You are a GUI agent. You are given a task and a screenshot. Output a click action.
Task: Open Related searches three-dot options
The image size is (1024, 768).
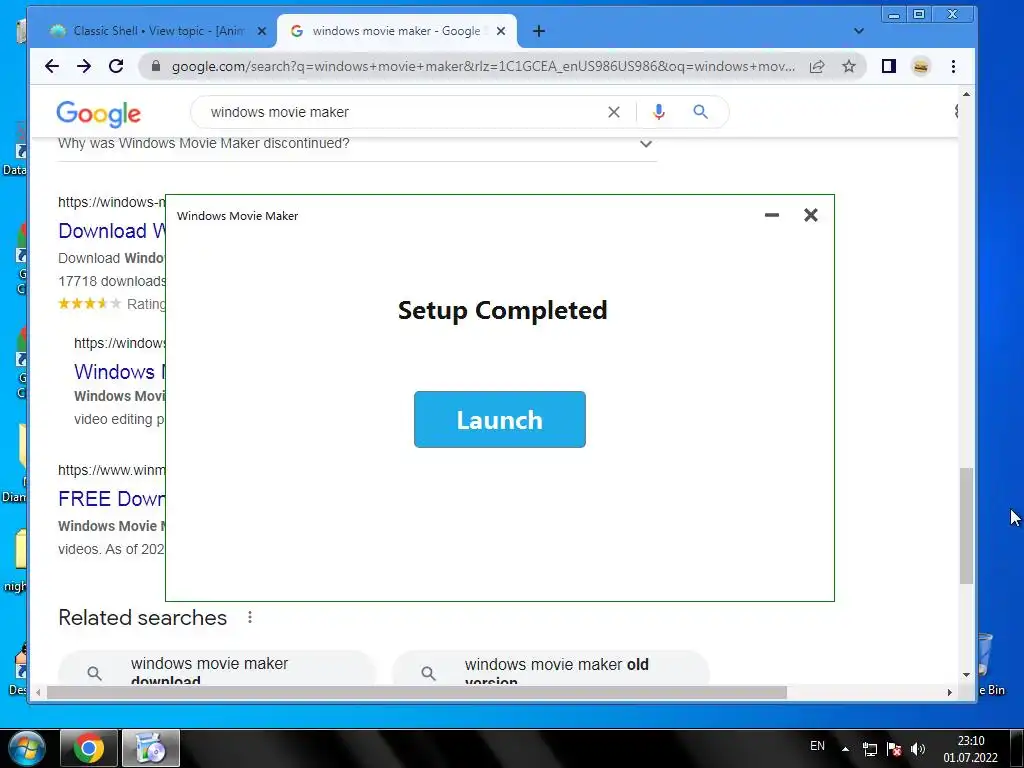249,617
